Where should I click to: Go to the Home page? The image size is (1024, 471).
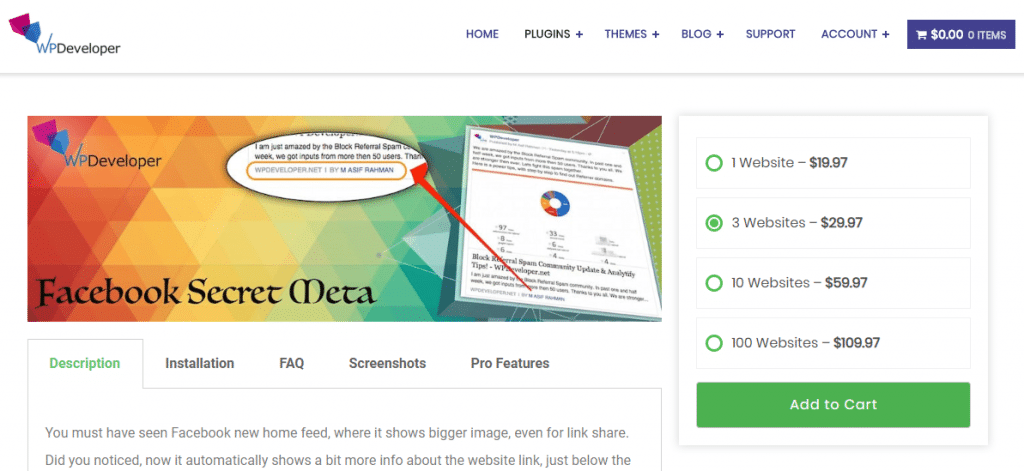click(482, 34)
